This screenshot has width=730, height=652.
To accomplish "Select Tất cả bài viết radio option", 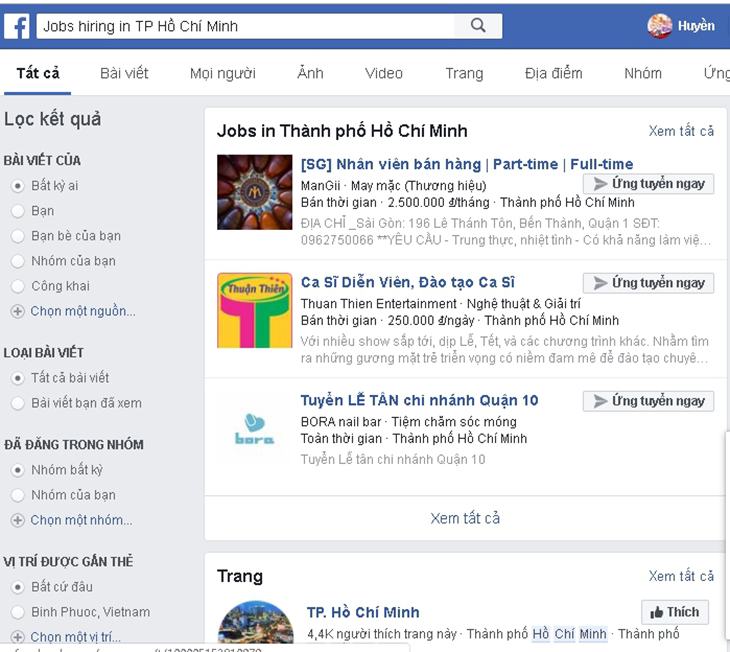I will (17, 378).
